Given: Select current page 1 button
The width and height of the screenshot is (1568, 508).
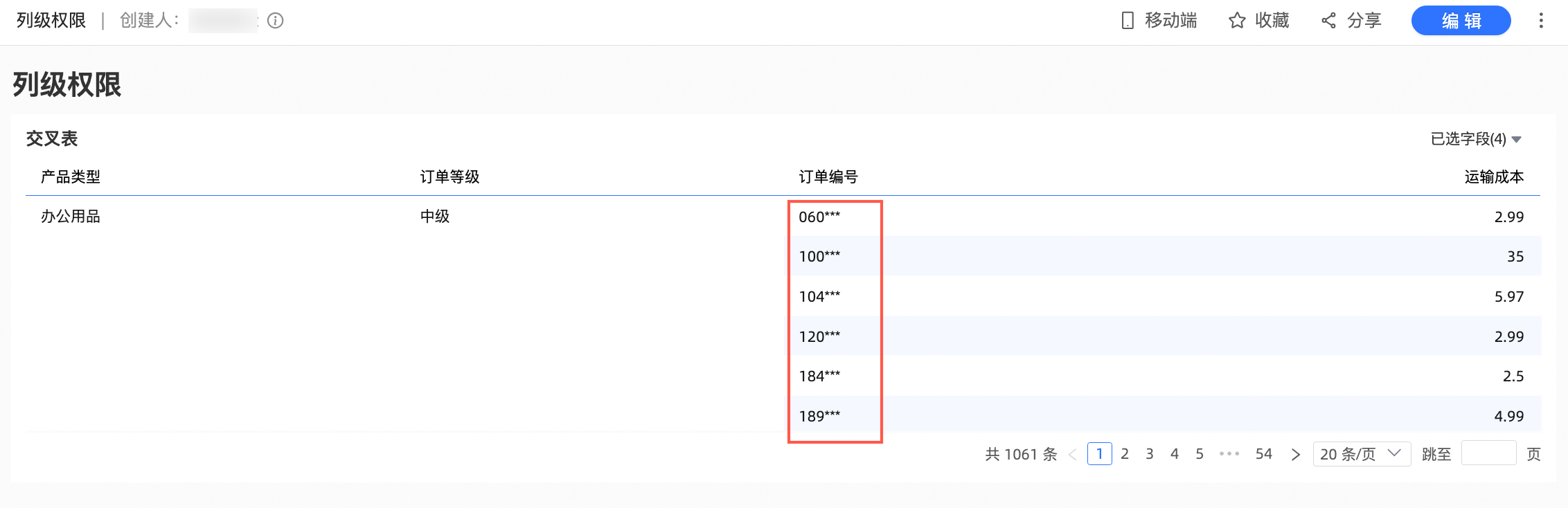Looking at the screenshot, I should (1100, 454).
